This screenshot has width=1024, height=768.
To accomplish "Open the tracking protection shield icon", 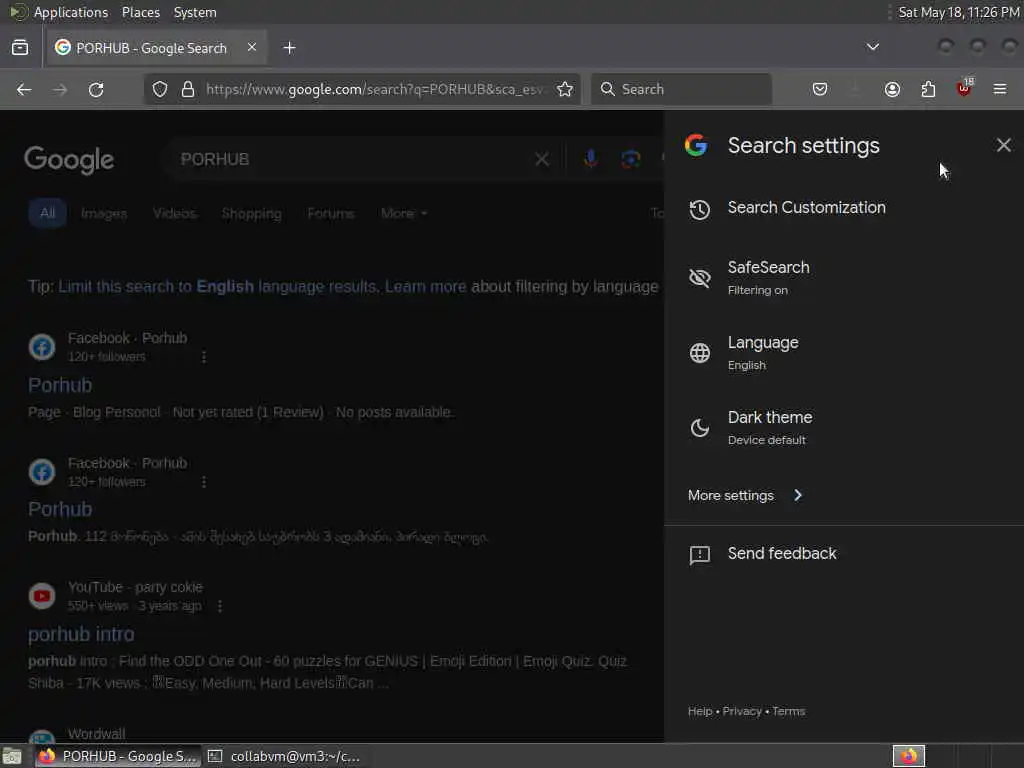I will [x=160, y=89].
